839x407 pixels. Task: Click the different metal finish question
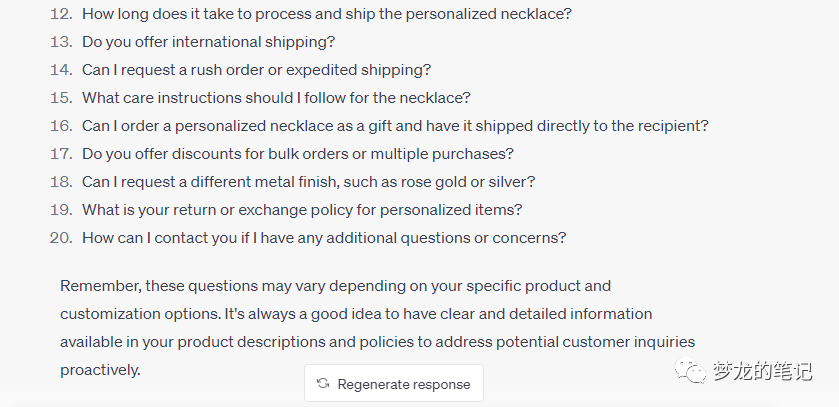(308, 182)
